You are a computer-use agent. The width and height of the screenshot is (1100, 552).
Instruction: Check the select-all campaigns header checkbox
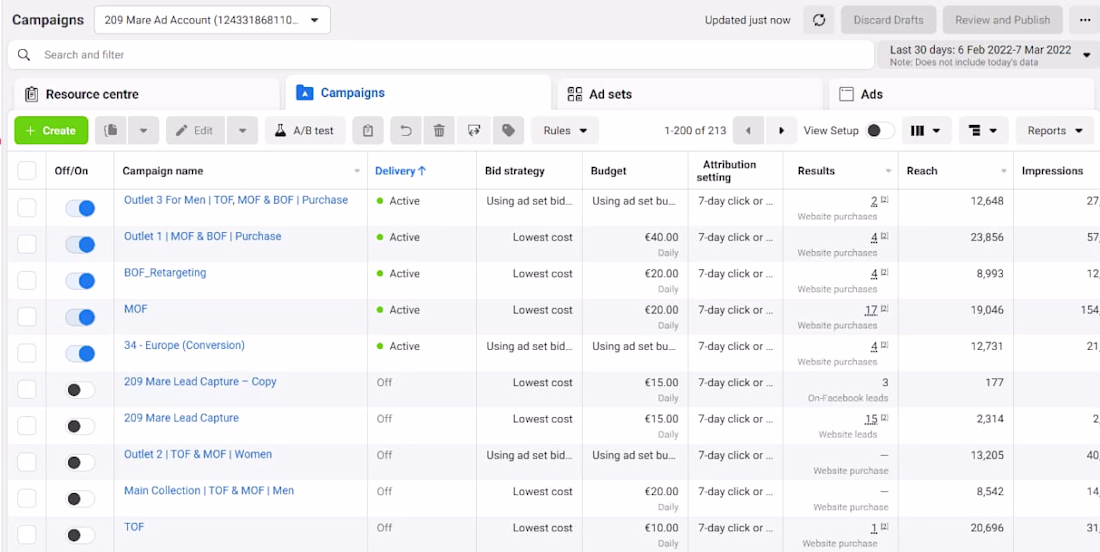(x=27, y=170)
